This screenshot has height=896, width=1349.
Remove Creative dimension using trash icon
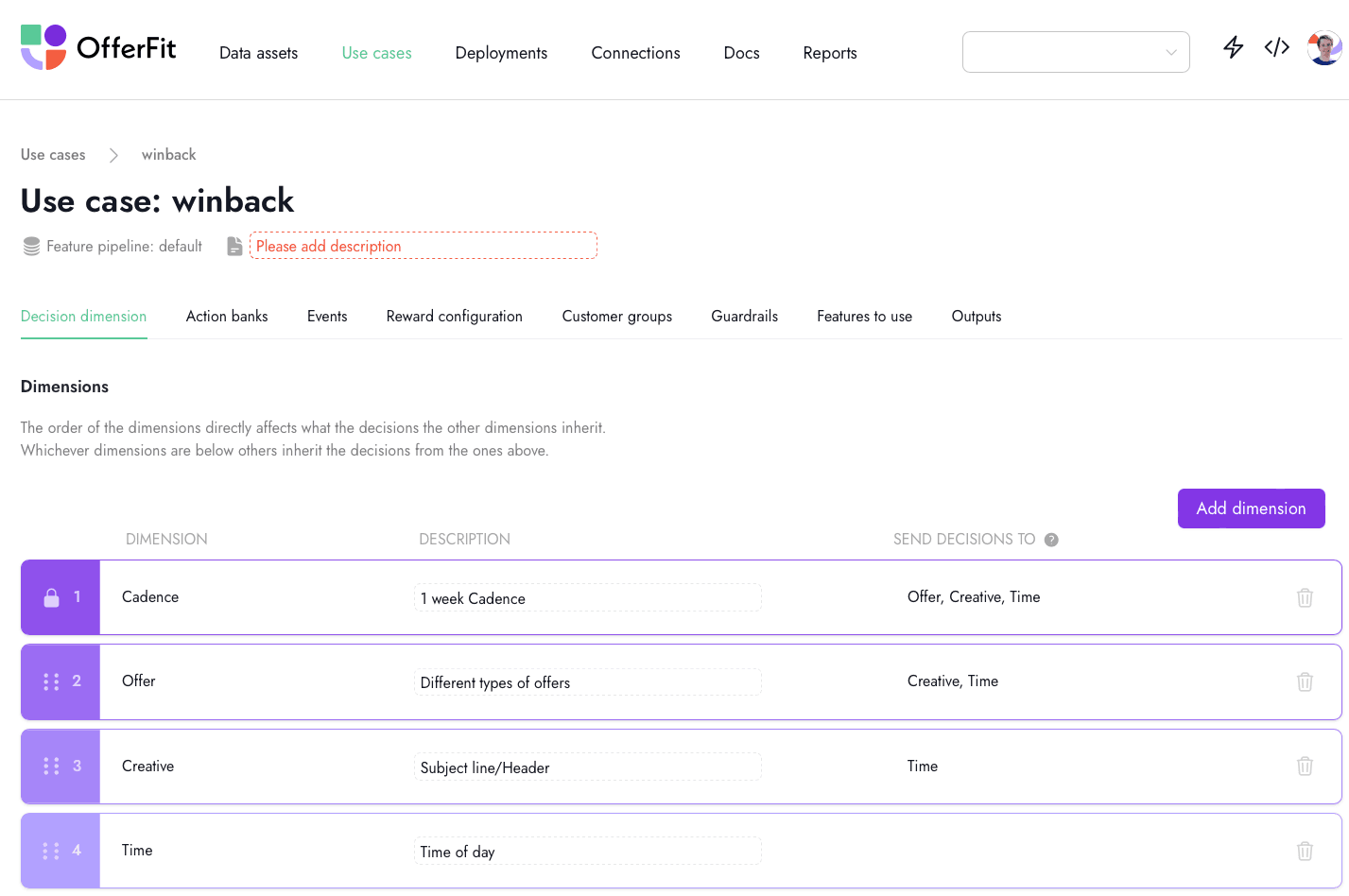[1305, 767]
